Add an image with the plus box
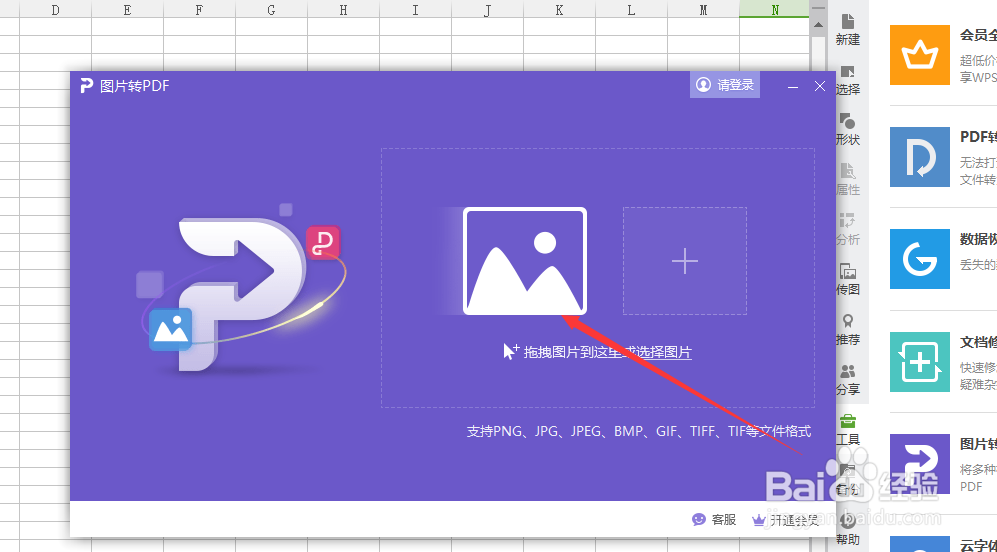Screen dimensions: 997x552 point(685,261)
